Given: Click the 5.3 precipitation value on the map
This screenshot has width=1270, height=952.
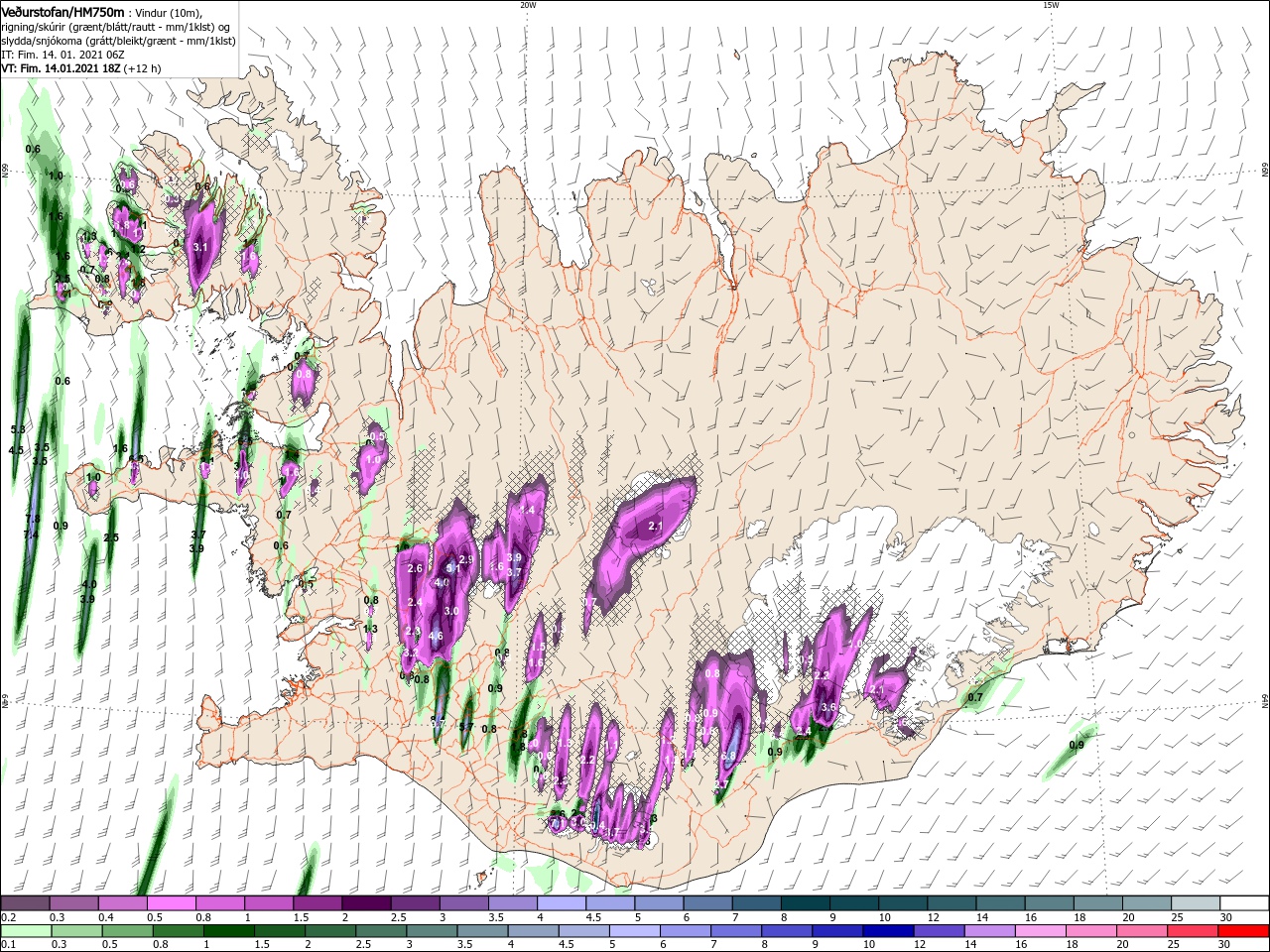Looking at the screenshot, I should point(17,429).
